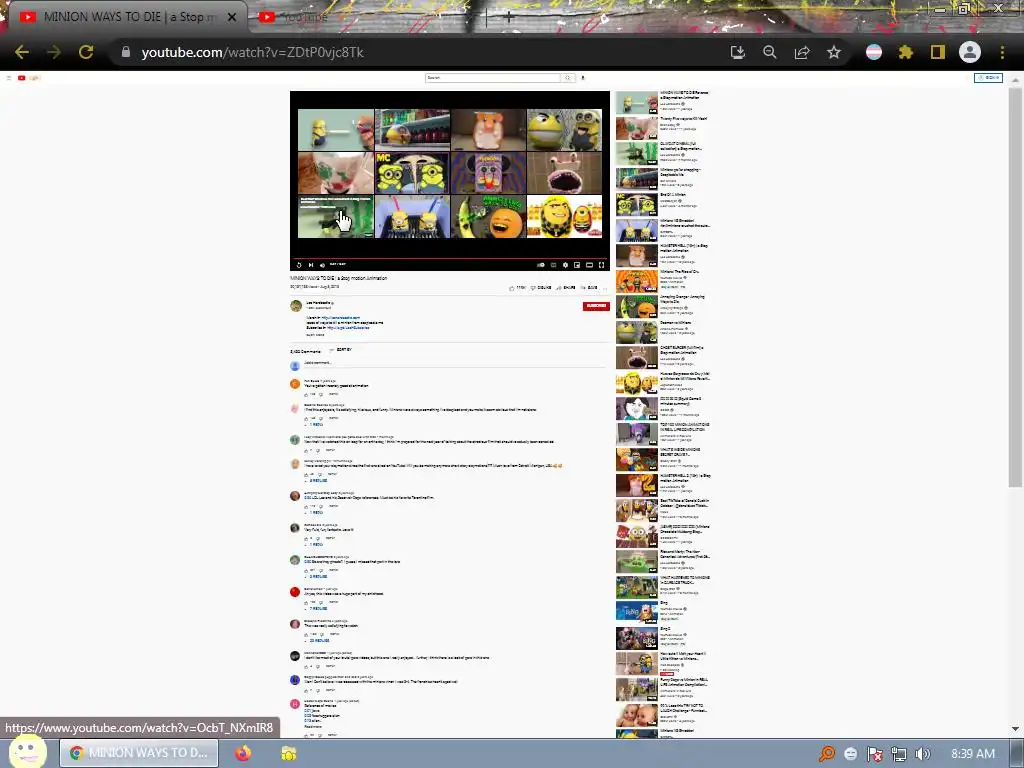Click the voice search microphone
Image resolution: width=1024 pixels, height=768 pixels.
click(583, 78)
